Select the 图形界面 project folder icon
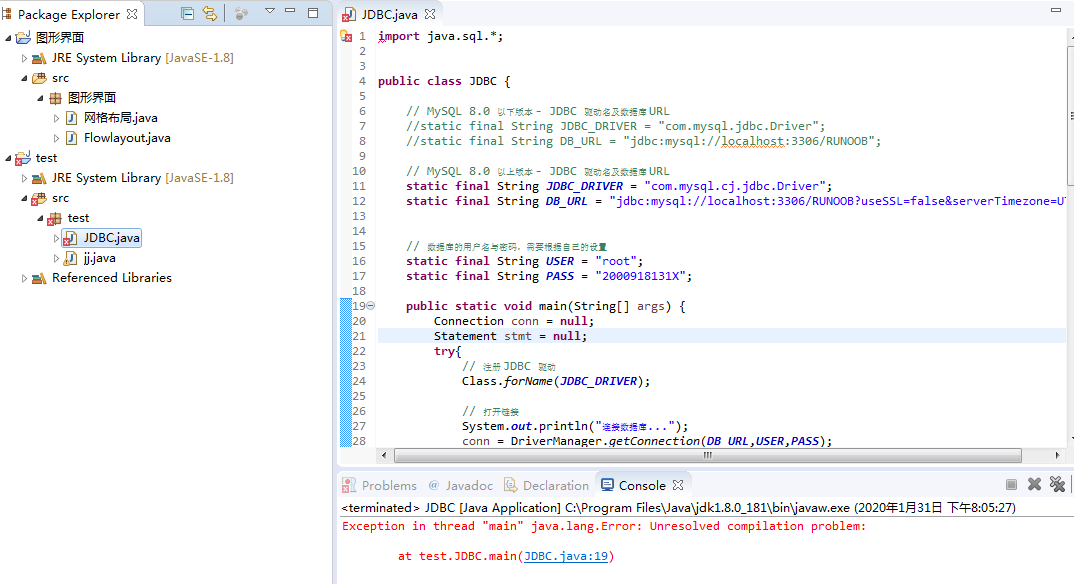Image resolution: width=1074 pixels, height=584 pixels. 23,38
